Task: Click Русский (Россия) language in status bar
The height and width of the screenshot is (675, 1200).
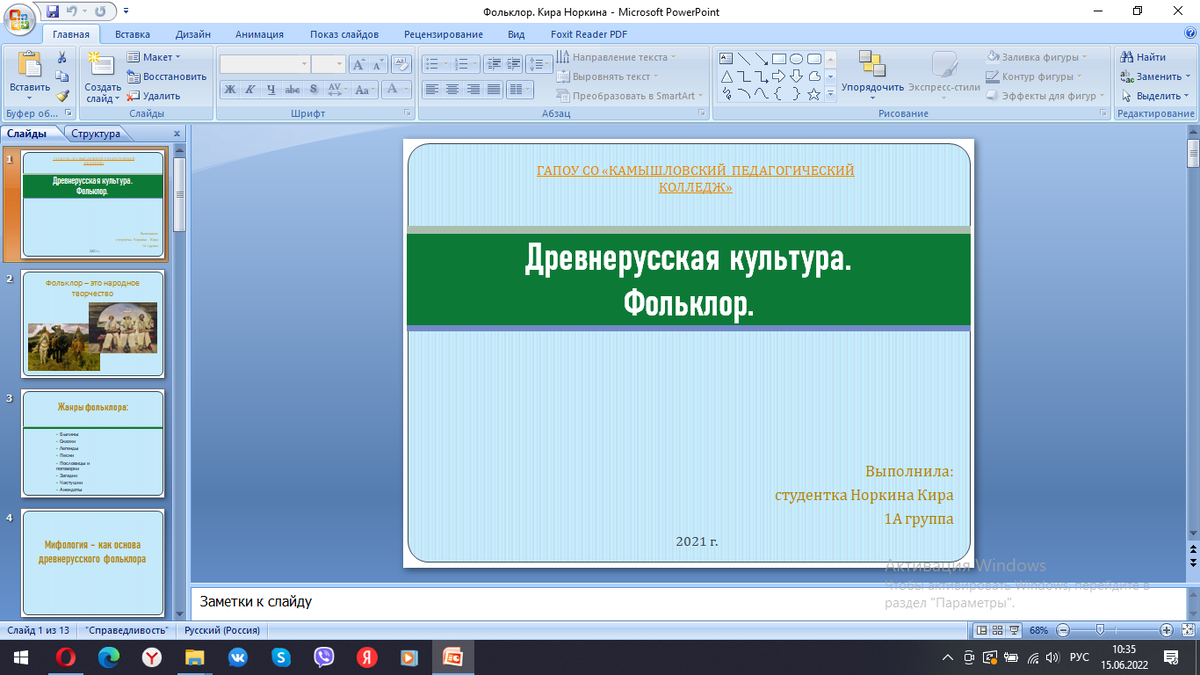Action: click(222, 631)
